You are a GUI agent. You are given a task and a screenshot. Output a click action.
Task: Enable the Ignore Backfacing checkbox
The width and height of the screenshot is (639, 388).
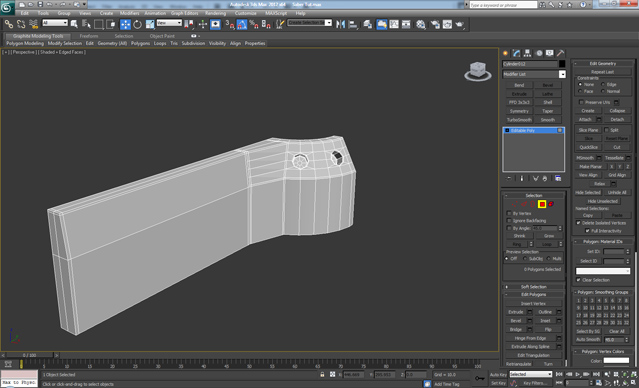(x=509, y=221)
